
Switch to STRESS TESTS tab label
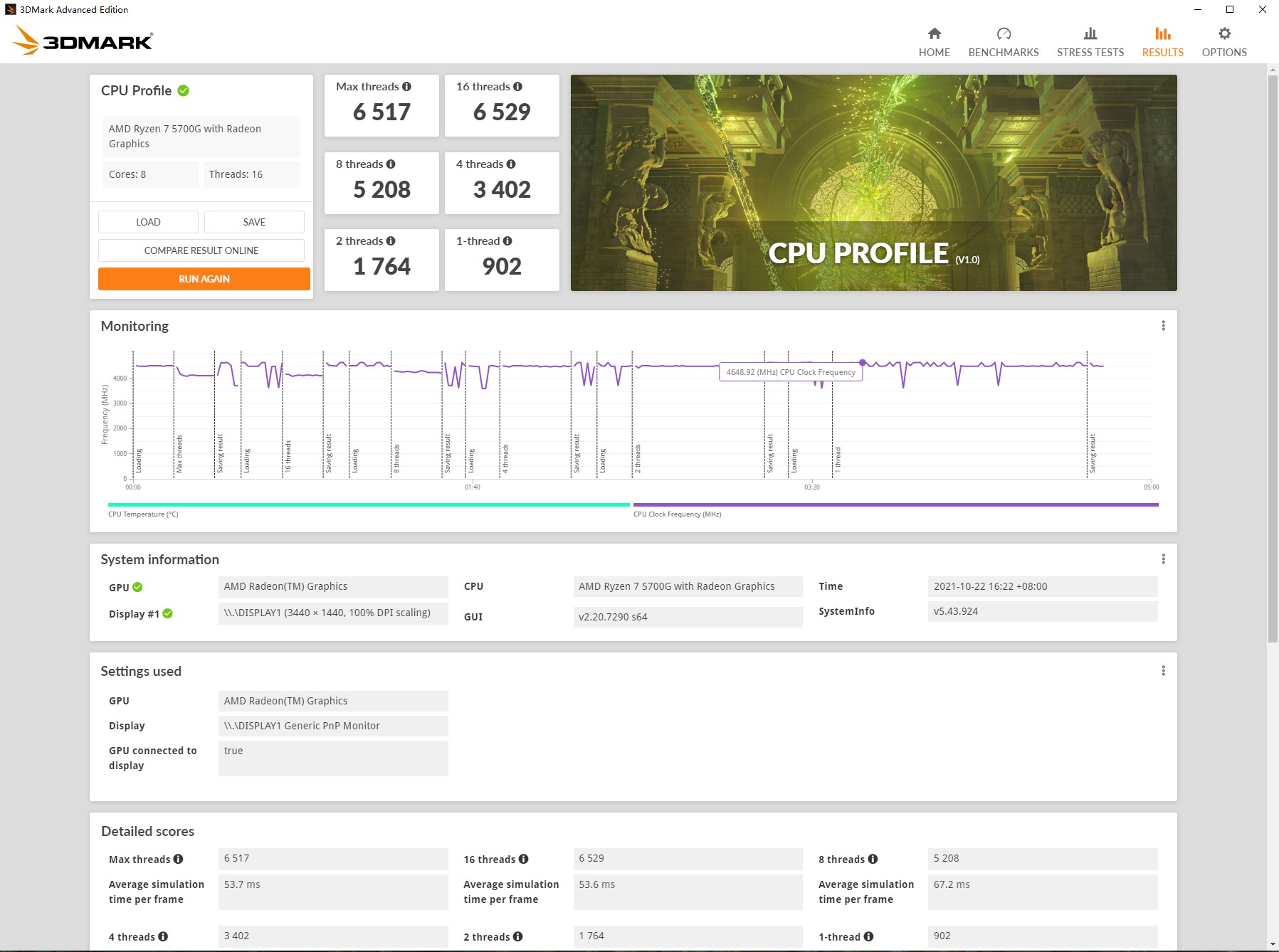coord(1090,53)
